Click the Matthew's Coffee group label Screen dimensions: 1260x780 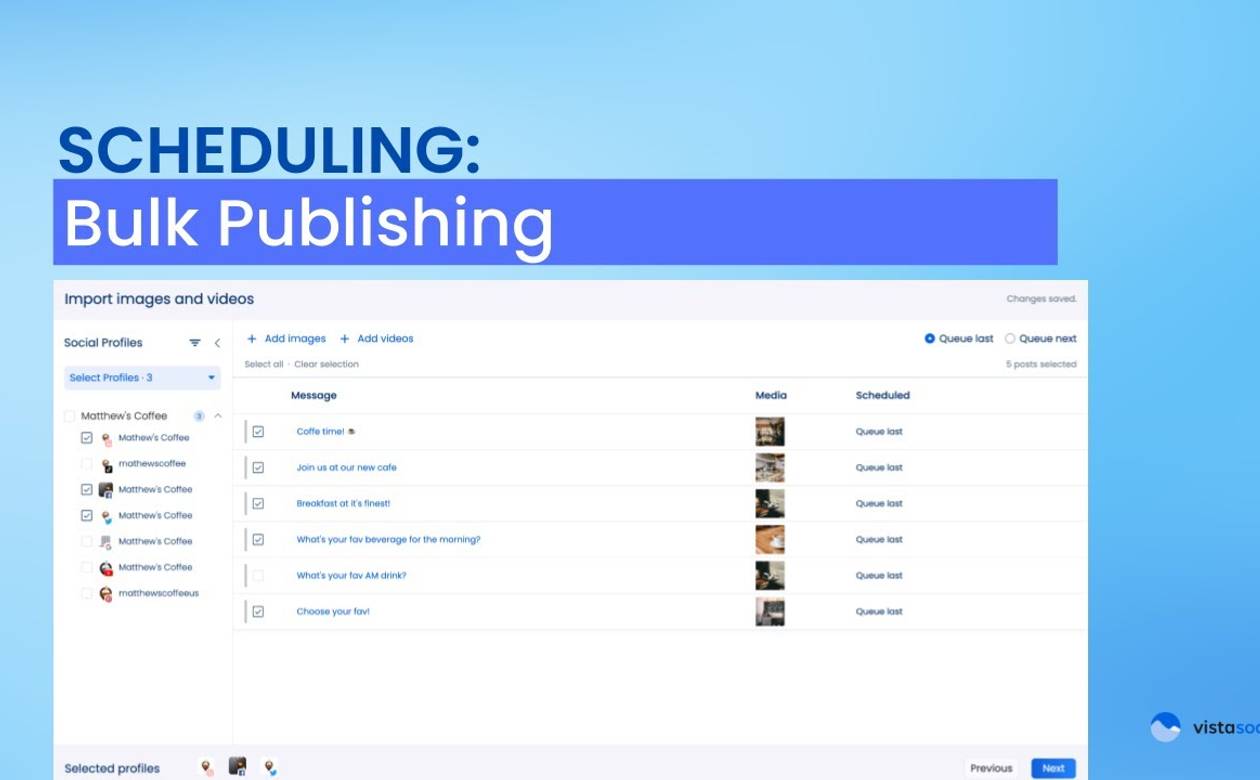(124, 416)
